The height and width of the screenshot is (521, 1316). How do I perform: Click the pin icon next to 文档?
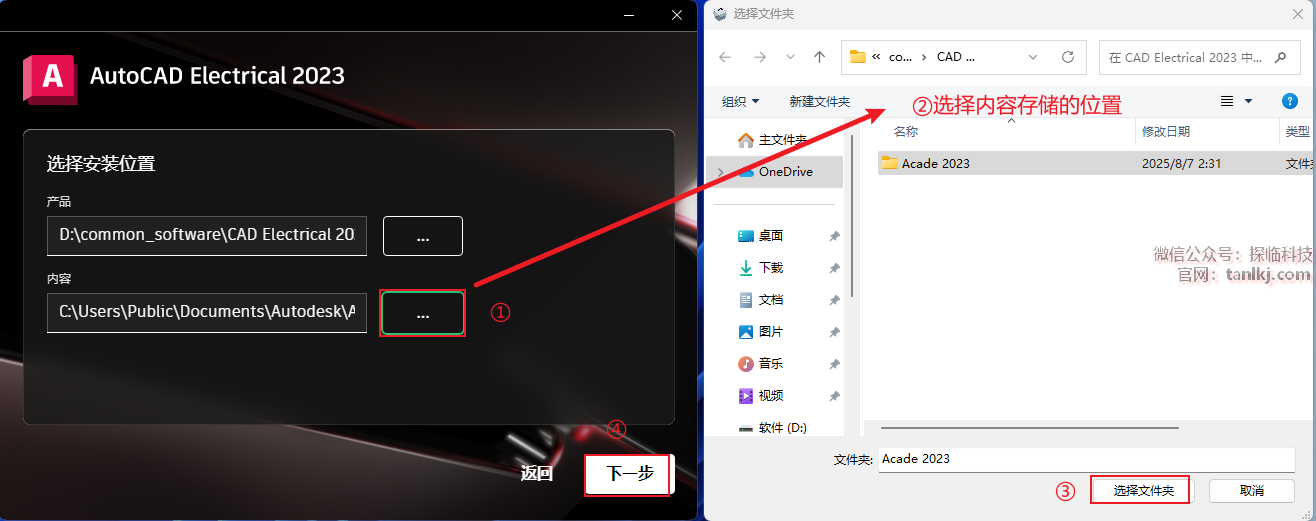coord(834,301)
